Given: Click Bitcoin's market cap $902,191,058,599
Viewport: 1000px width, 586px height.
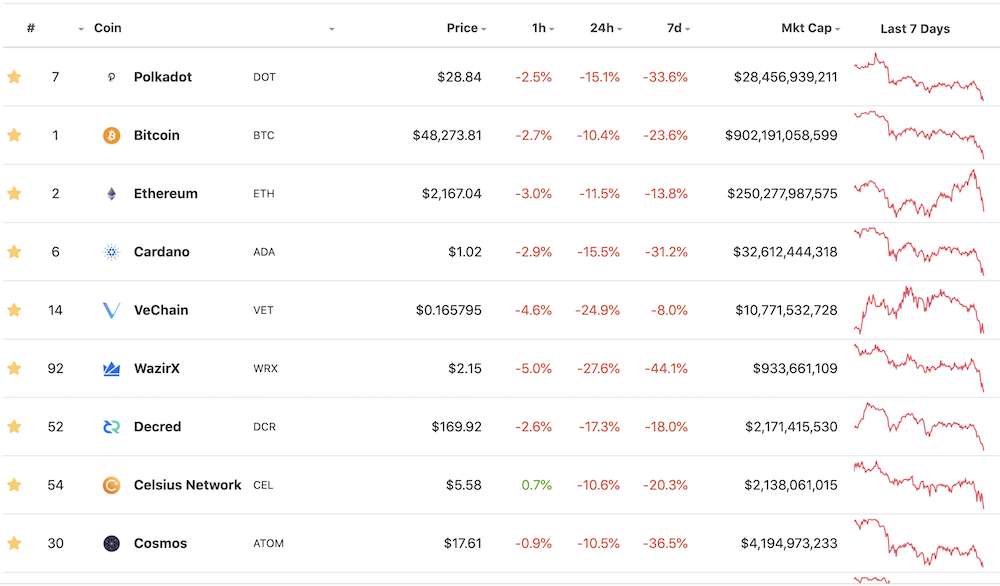Looking at the screenshot, I should click(x=781, y=135).
